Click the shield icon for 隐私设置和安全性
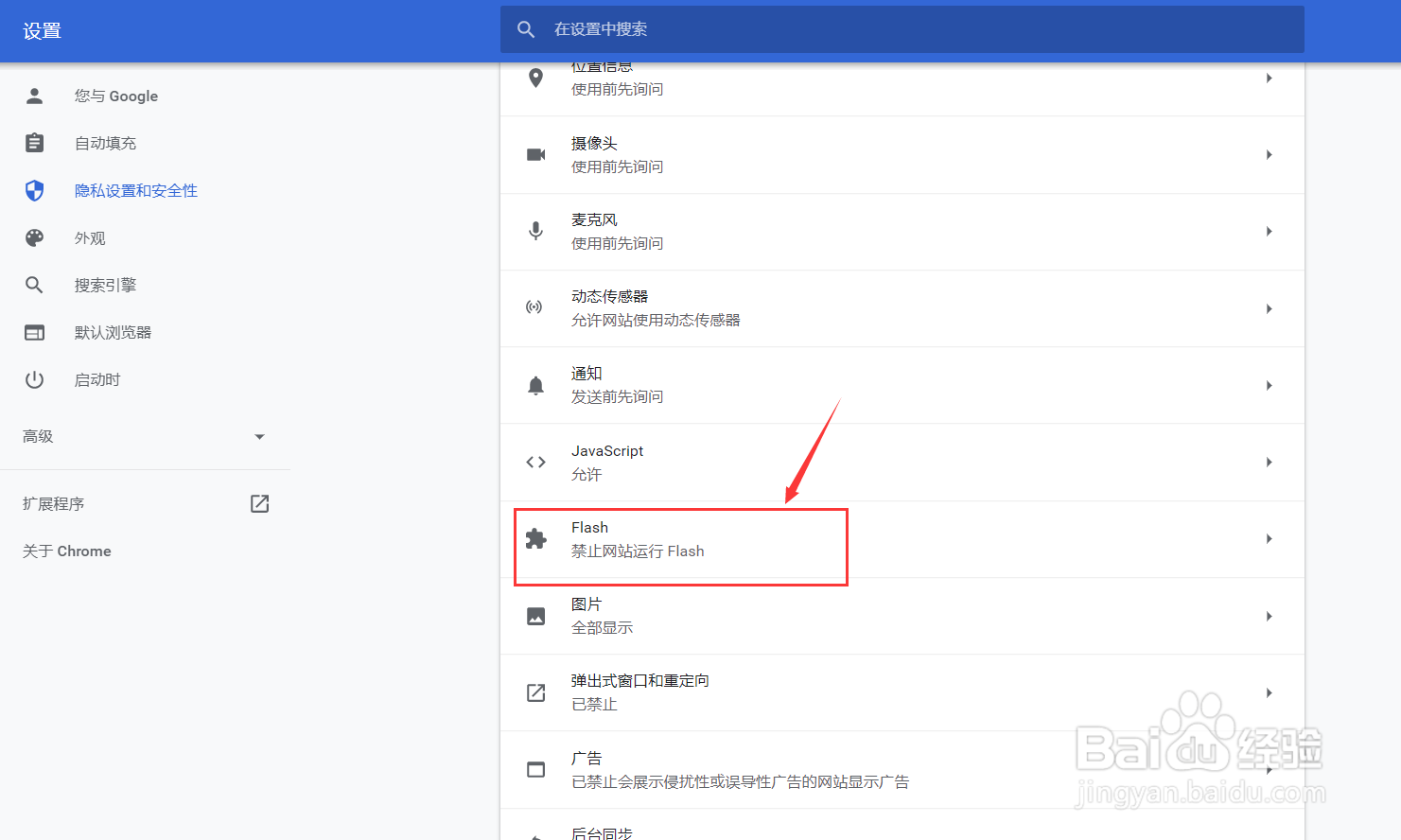1401x840 pixels. pos(35,190)
